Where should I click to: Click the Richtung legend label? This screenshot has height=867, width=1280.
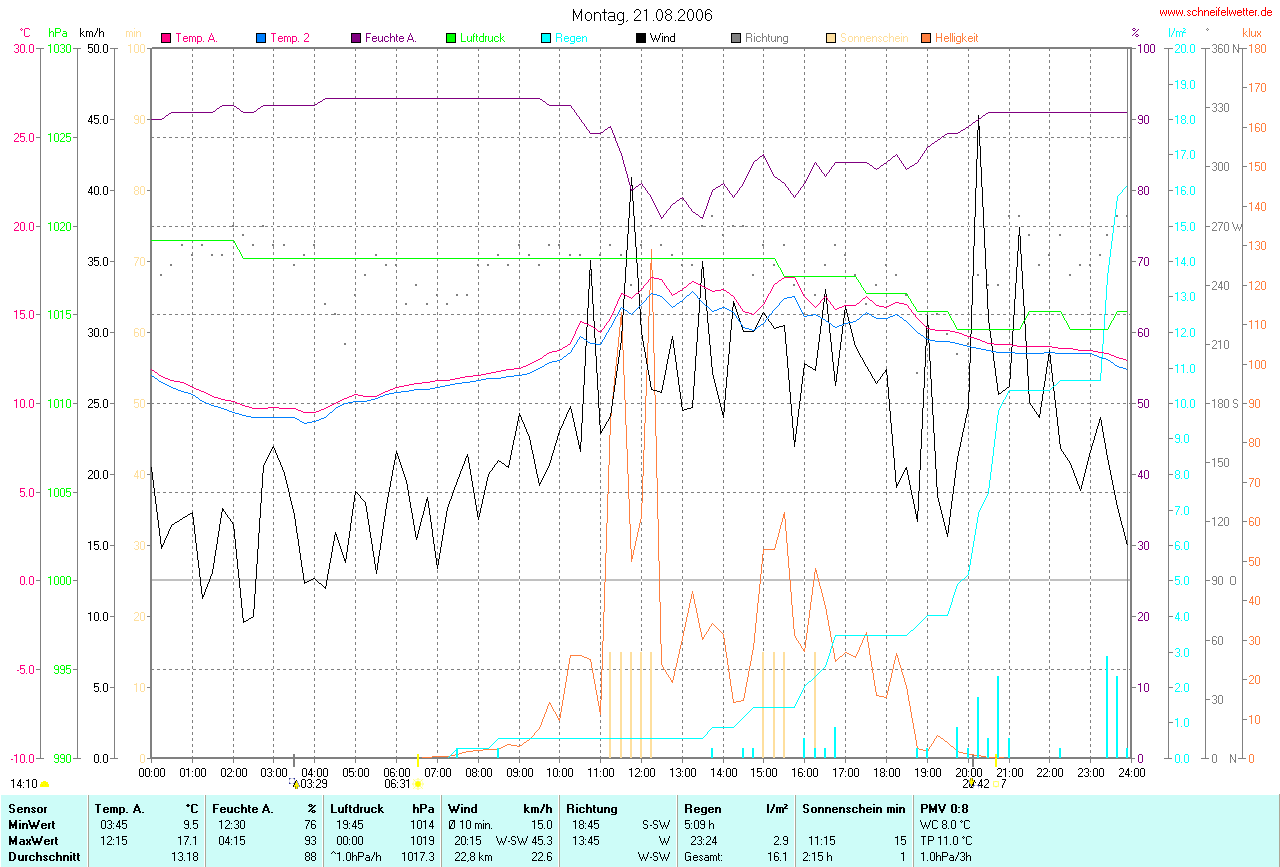(x=767, y=38)
